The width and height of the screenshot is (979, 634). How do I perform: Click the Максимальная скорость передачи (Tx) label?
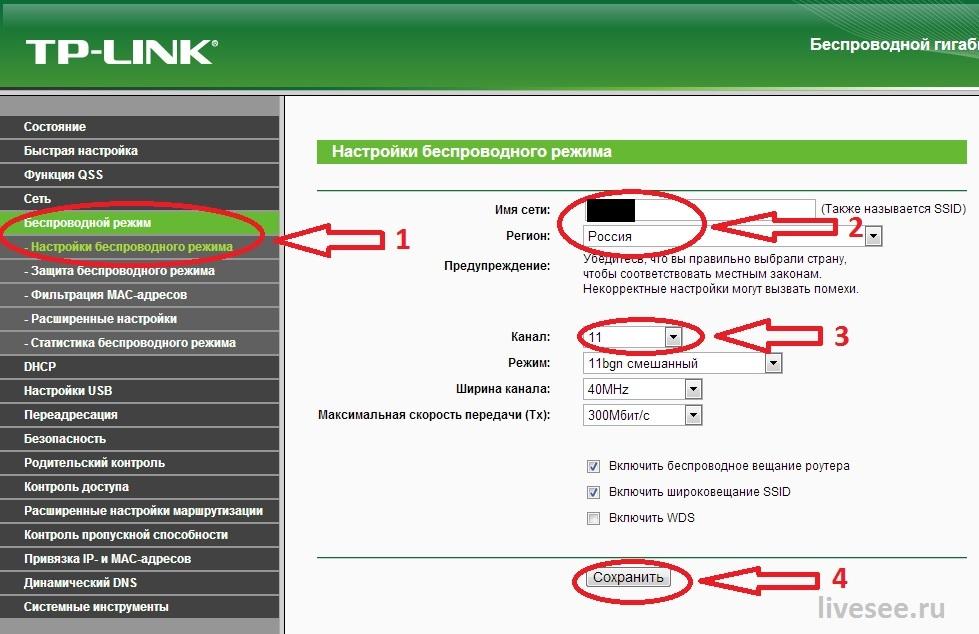[x=434, y=415]
